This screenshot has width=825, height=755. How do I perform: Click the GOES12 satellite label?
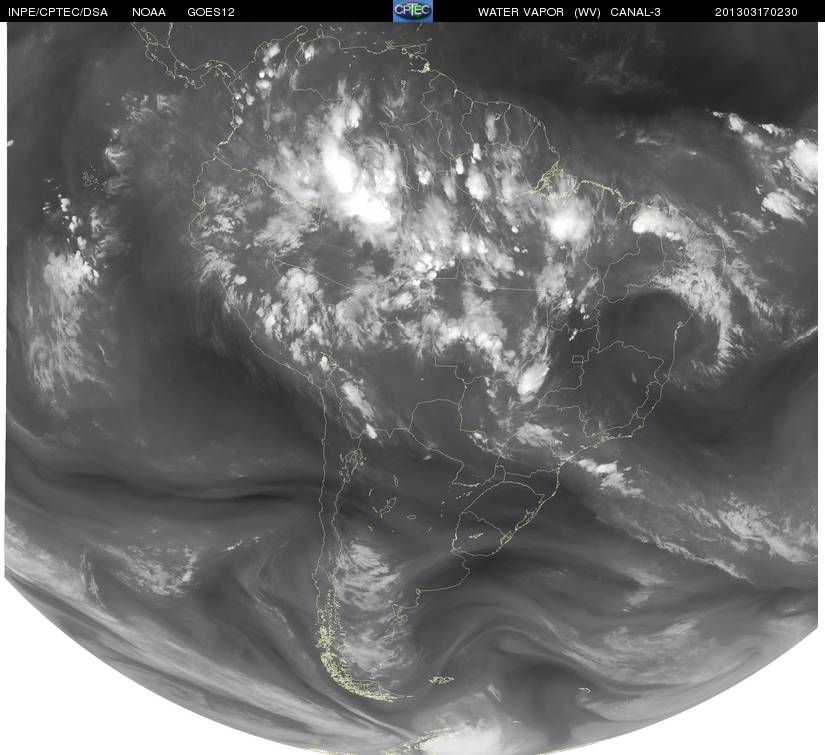211,12
